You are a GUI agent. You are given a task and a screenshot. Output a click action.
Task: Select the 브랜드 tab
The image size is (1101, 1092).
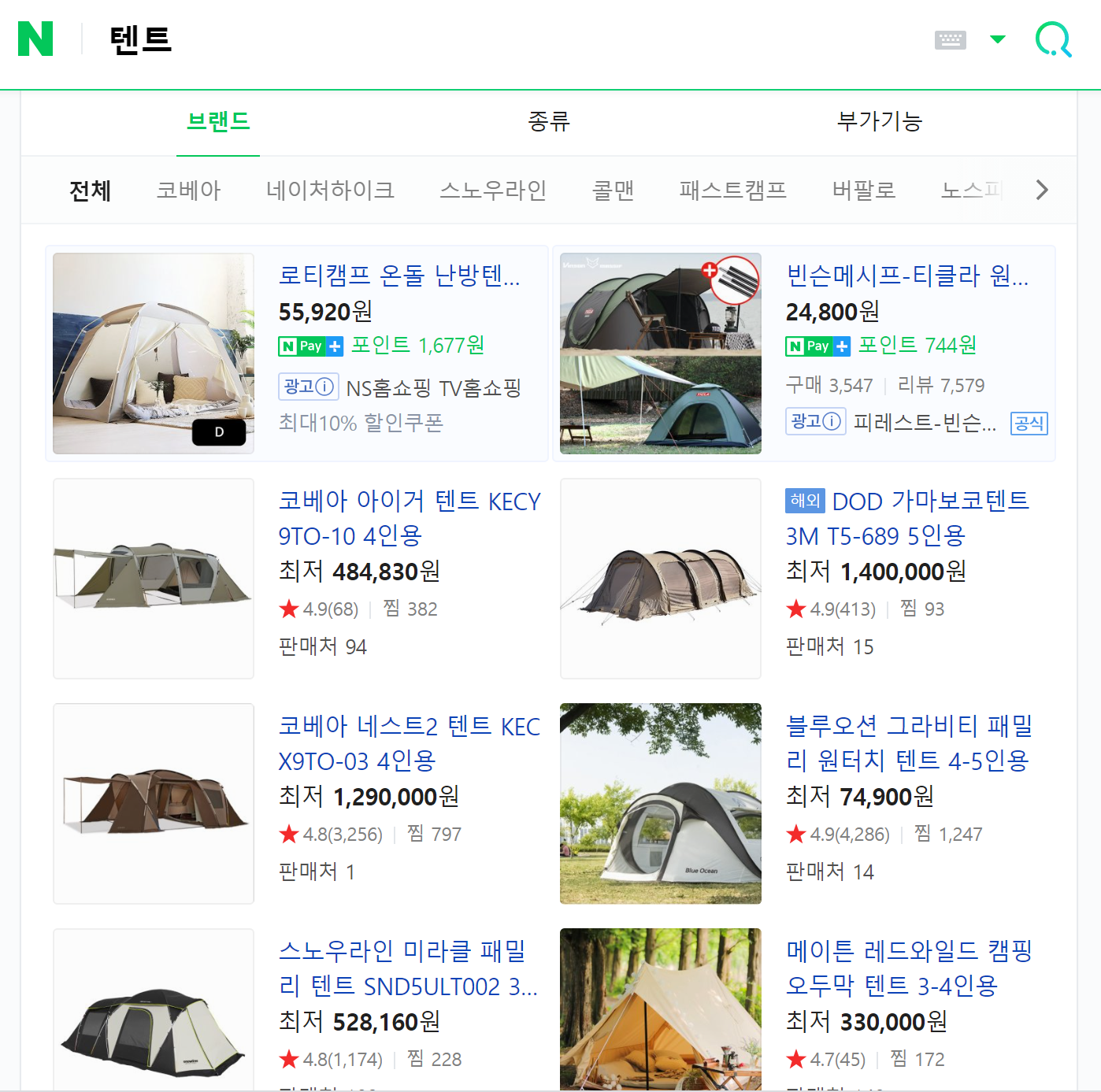218,122
